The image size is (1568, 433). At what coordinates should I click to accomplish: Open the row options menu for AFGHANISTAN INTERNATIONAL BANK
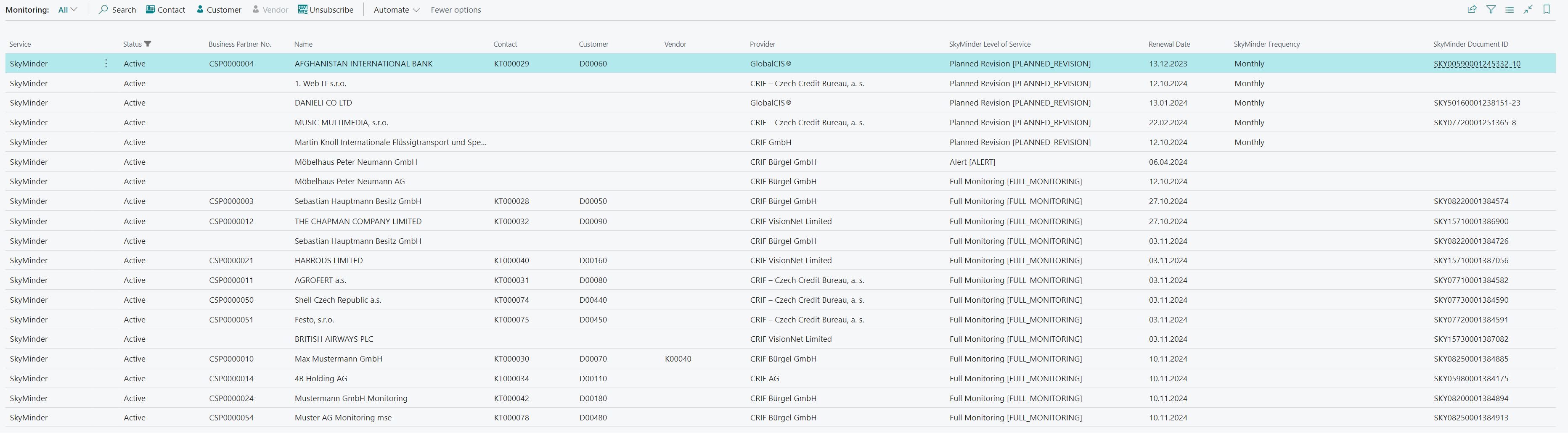(x=105, y=63)
